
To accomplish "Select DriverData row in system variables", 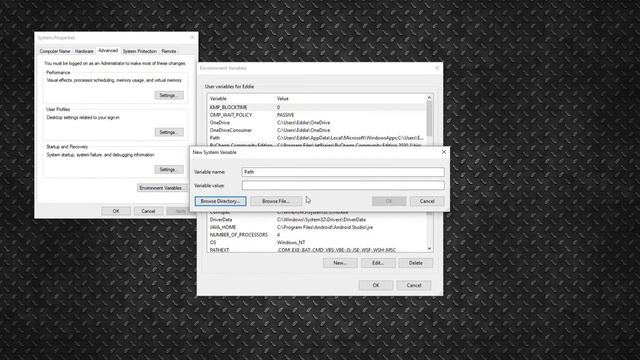I will click(317, 220).
